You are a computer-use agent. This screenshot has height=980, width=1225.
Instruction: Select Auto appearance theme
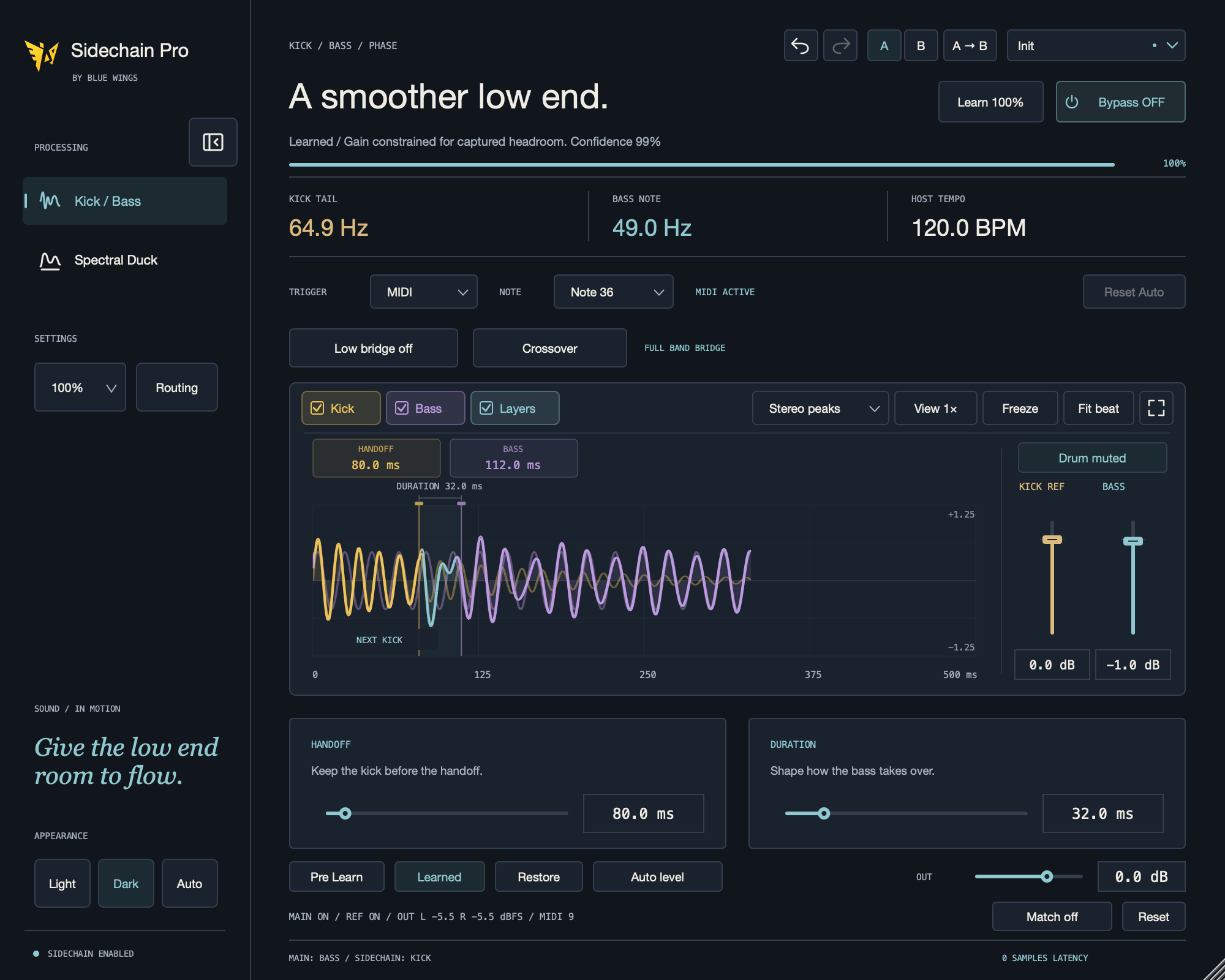click(x=189, y=883)
